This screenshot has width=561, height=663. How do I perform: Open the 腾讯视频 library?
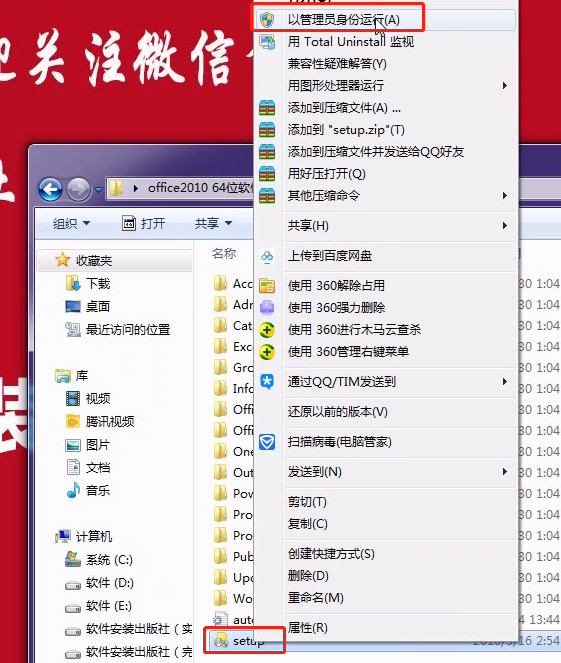click(x=100, y=422)
